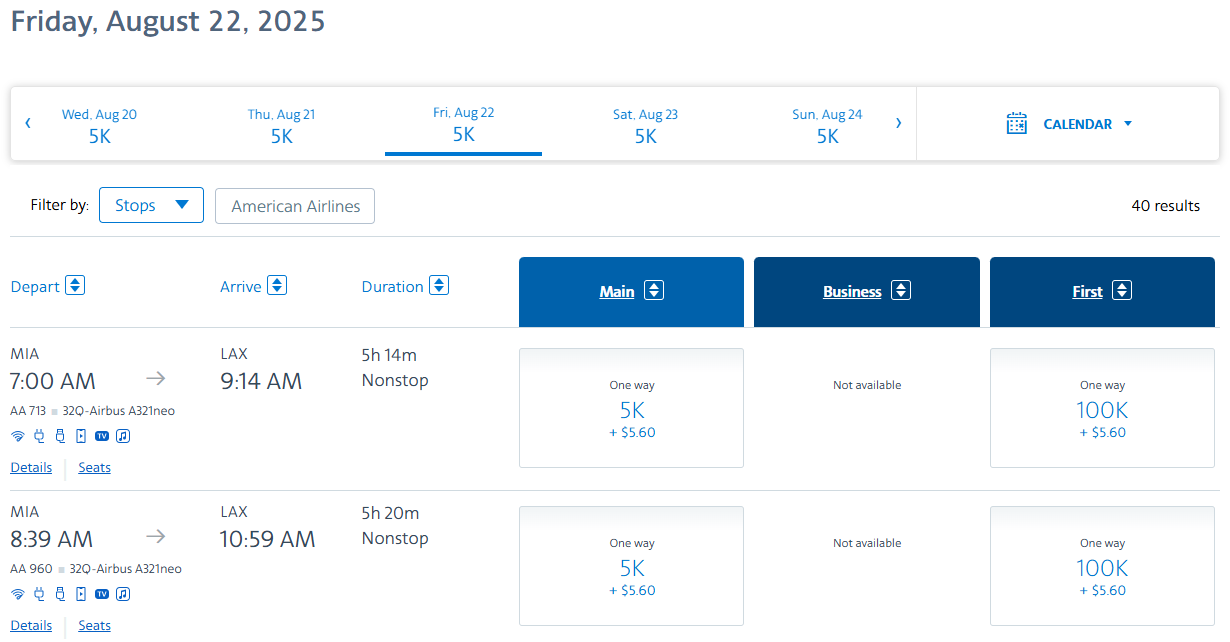The height and width of the screenshot is (642, 1230).
Task: Select the Main 5K fare for AA 713
Action: (631, 408)
